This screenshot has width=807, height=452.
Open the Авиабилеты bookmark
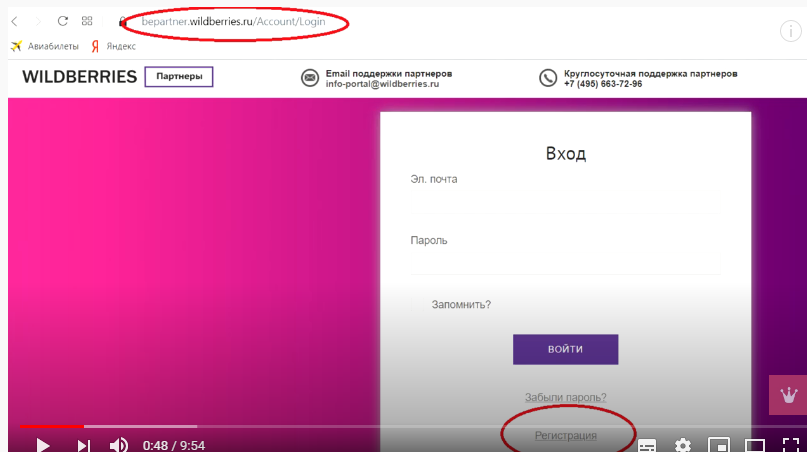tap(45, 46)
